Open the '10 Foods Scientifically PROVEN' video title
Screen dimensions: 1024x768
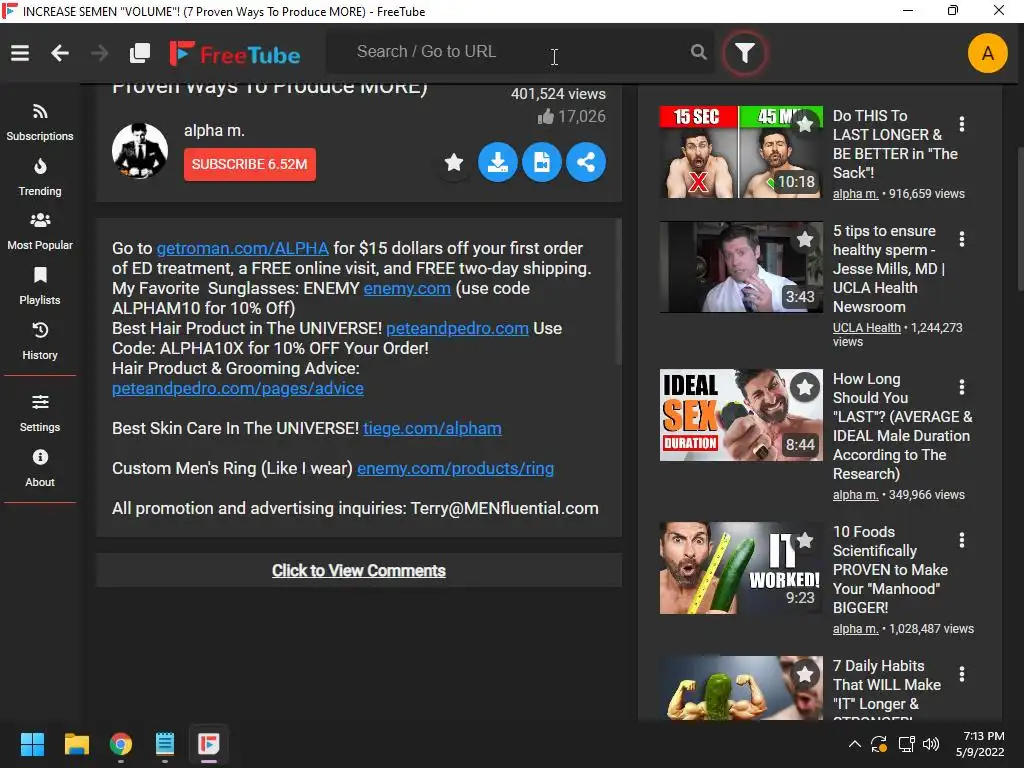coord(890,569)
